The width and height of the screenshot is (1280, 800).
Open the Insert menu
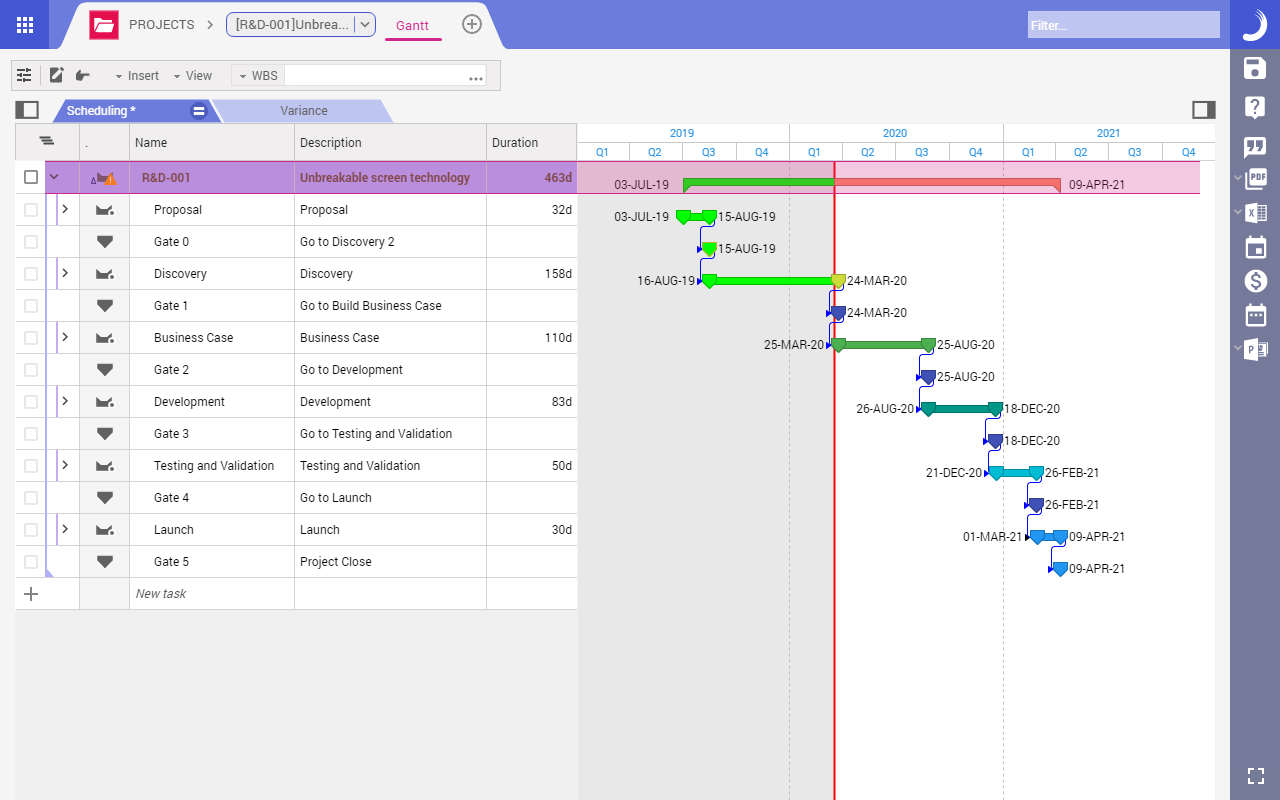(x=137, y=76)
